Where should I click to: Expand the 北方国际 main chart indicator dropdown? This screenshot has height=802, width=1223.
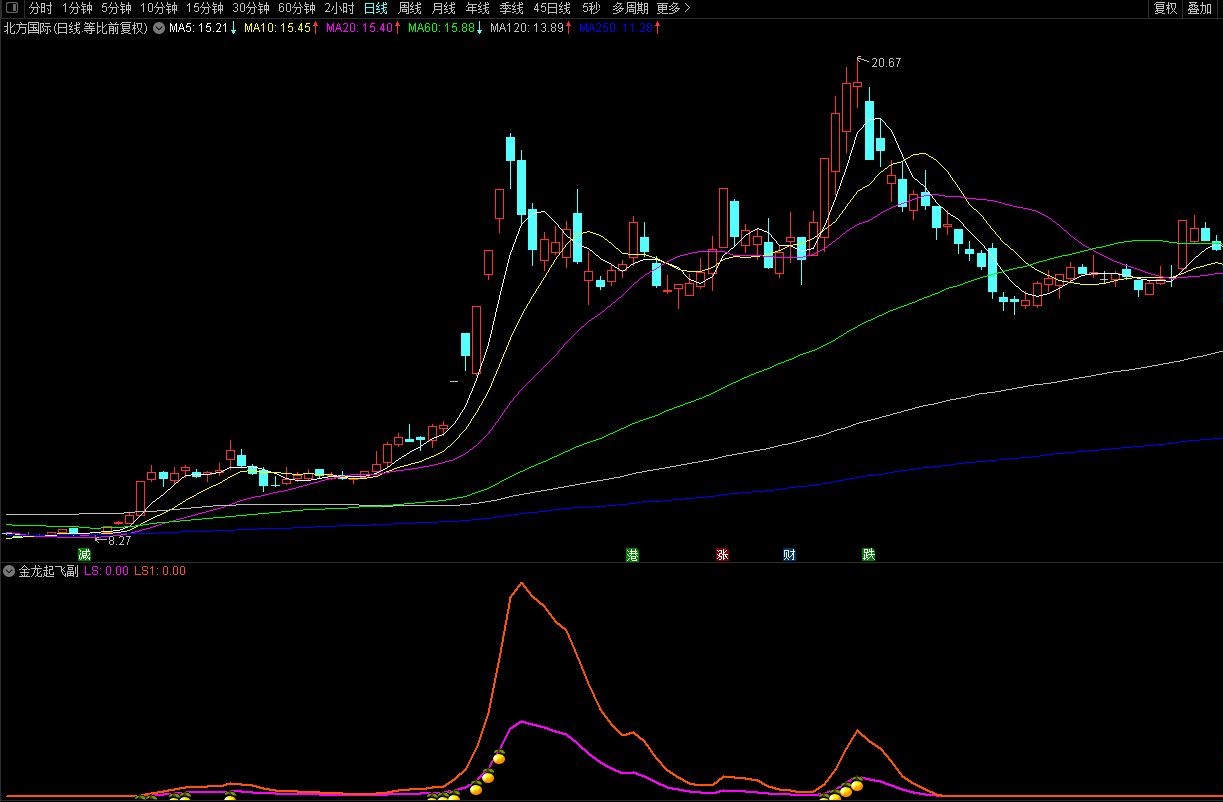[158, 28]
